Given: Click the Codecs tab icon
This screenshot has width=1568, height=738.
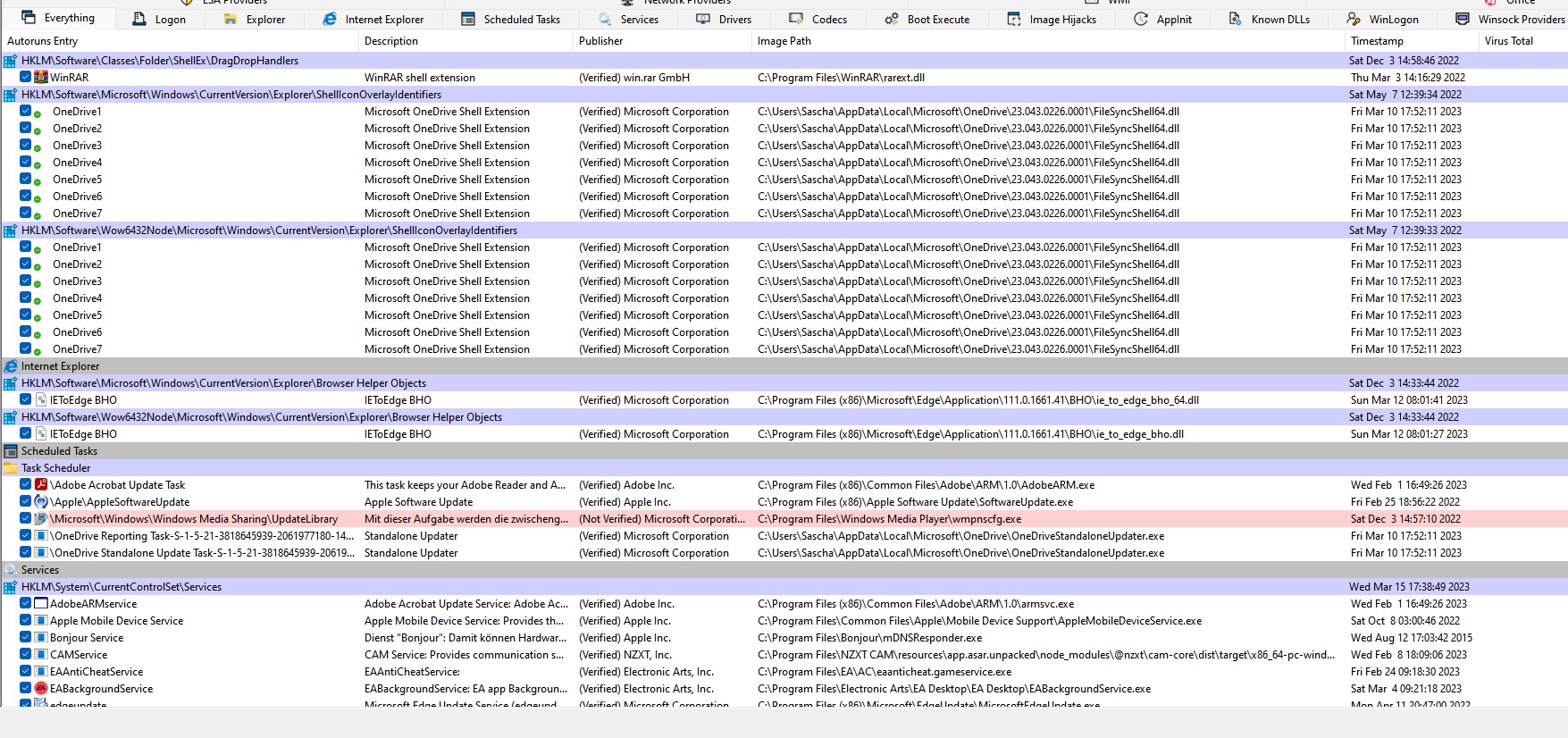Looking at the screenshot, I should point(796,19).
